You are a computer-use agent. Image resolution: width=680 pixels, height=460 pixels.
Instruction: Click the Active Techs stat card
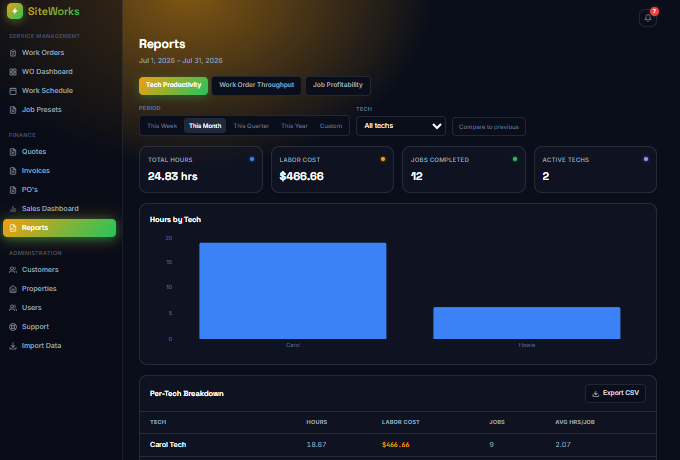point(595,170)
